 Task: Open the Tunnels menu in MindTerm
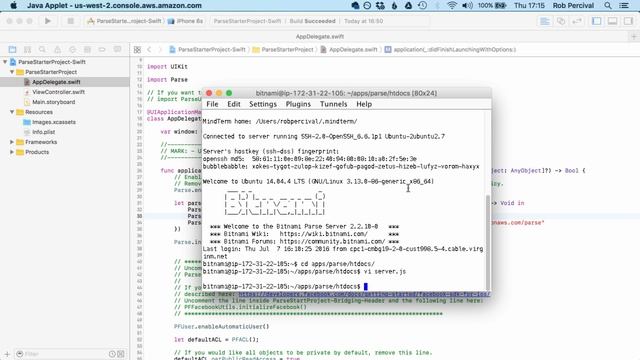click(333, 104)
